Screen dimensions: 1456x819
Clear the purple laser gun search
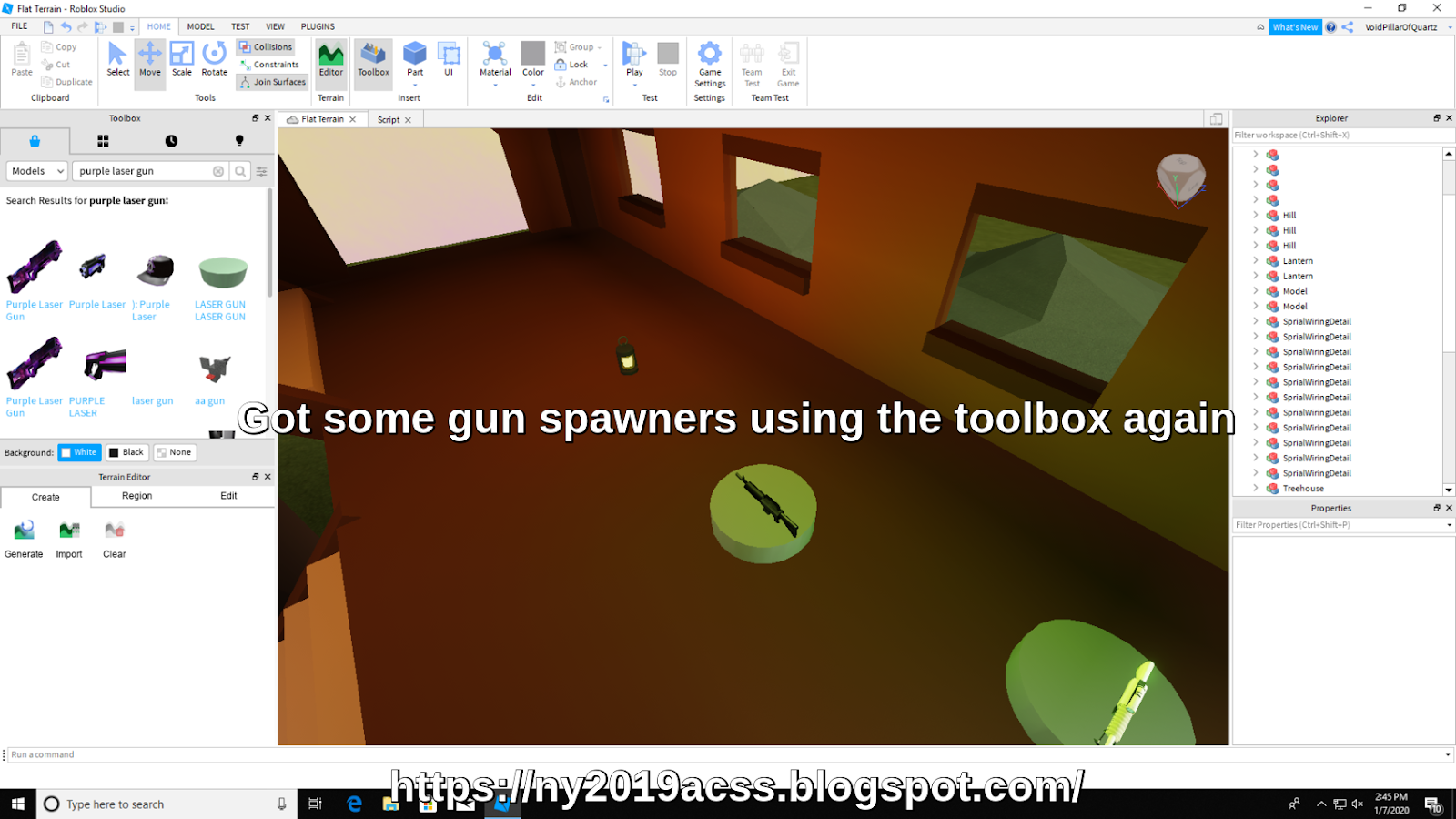[x=218, y=171]
